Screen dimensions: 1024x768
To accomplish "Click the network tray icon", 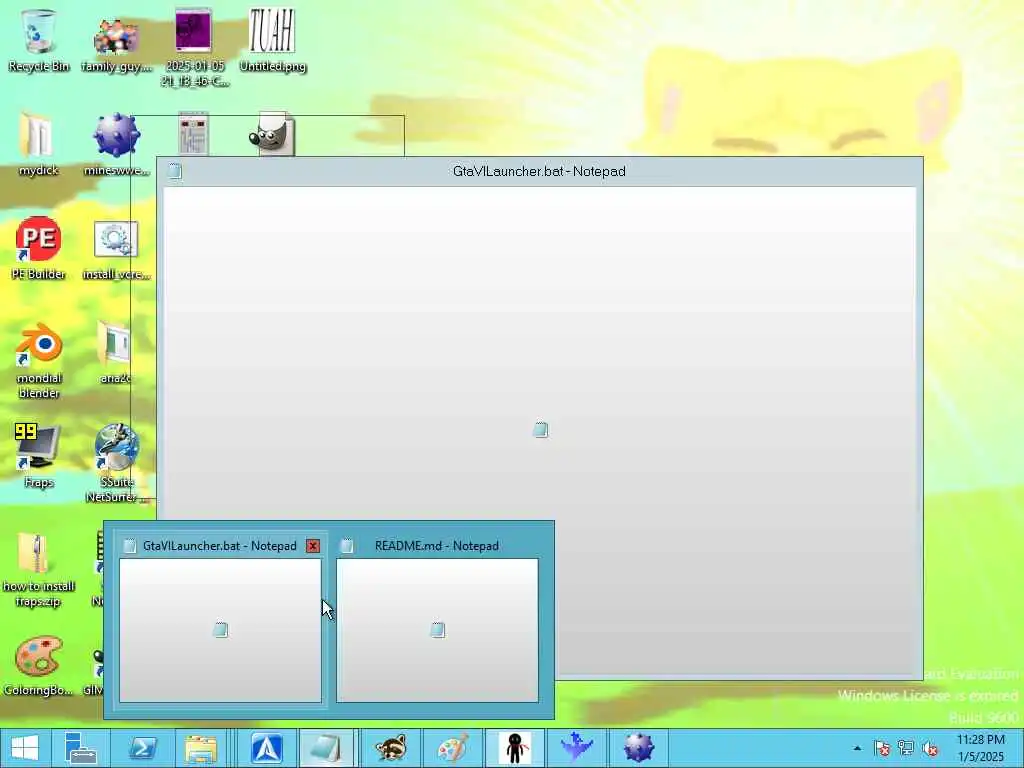I will 906,748.
